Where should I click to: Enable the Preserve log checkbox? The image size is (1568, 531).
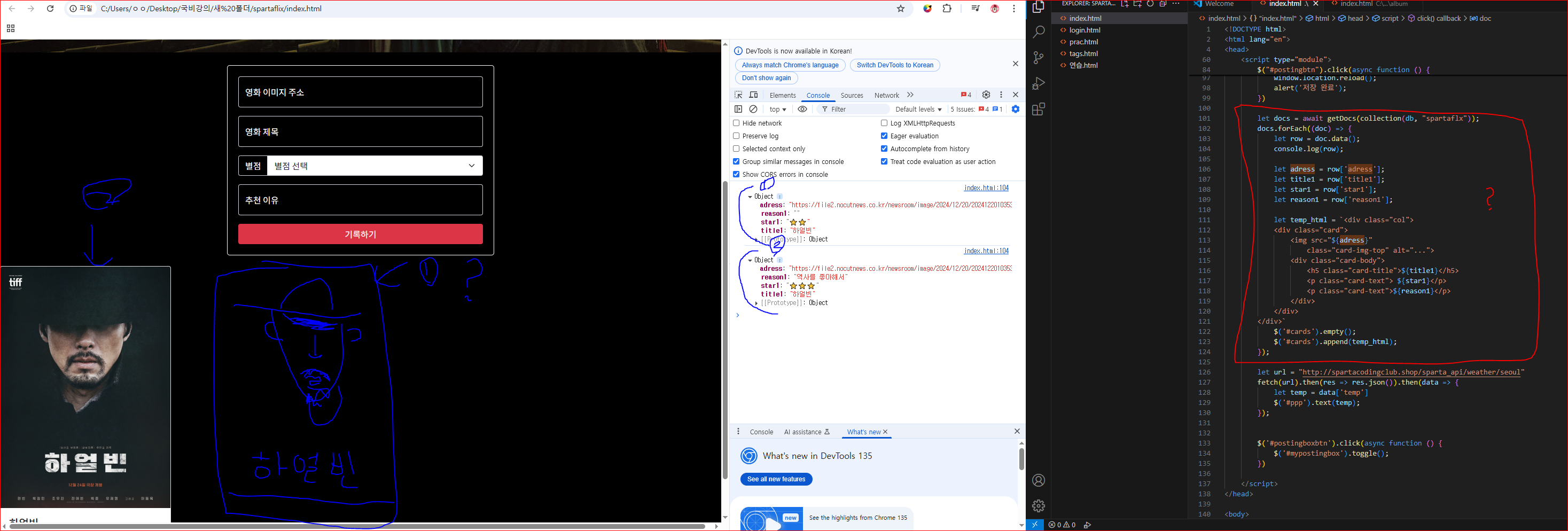pyautogui.click(x=737, y=136)
